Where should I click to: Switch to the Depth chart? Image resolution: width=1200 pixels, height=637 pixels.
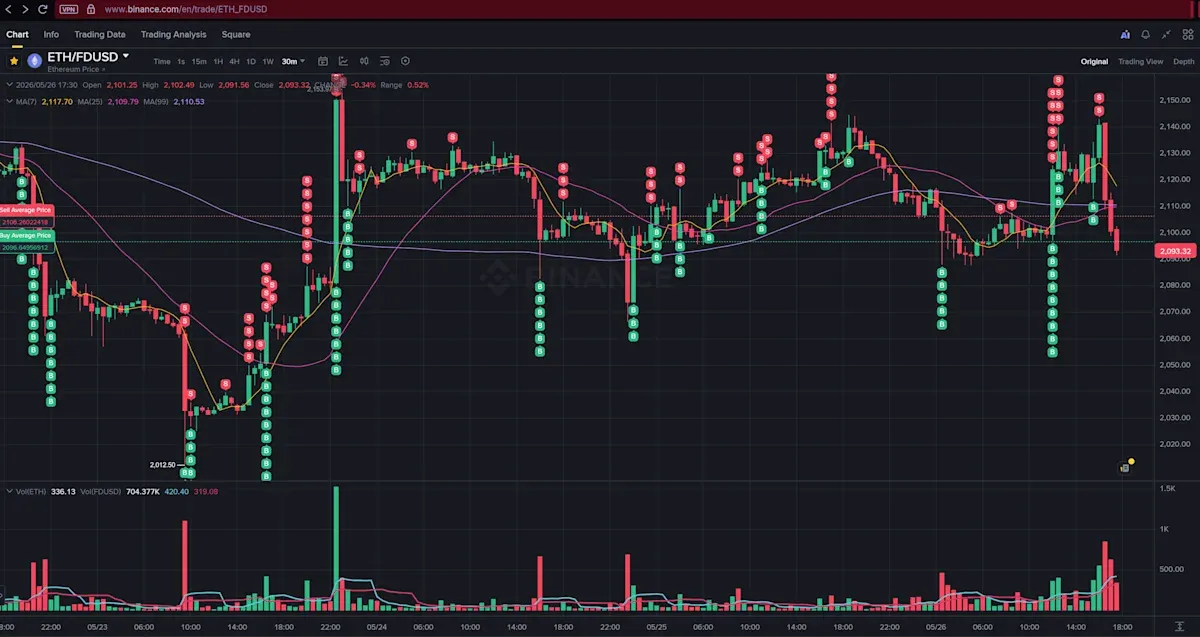(1183, 61)
